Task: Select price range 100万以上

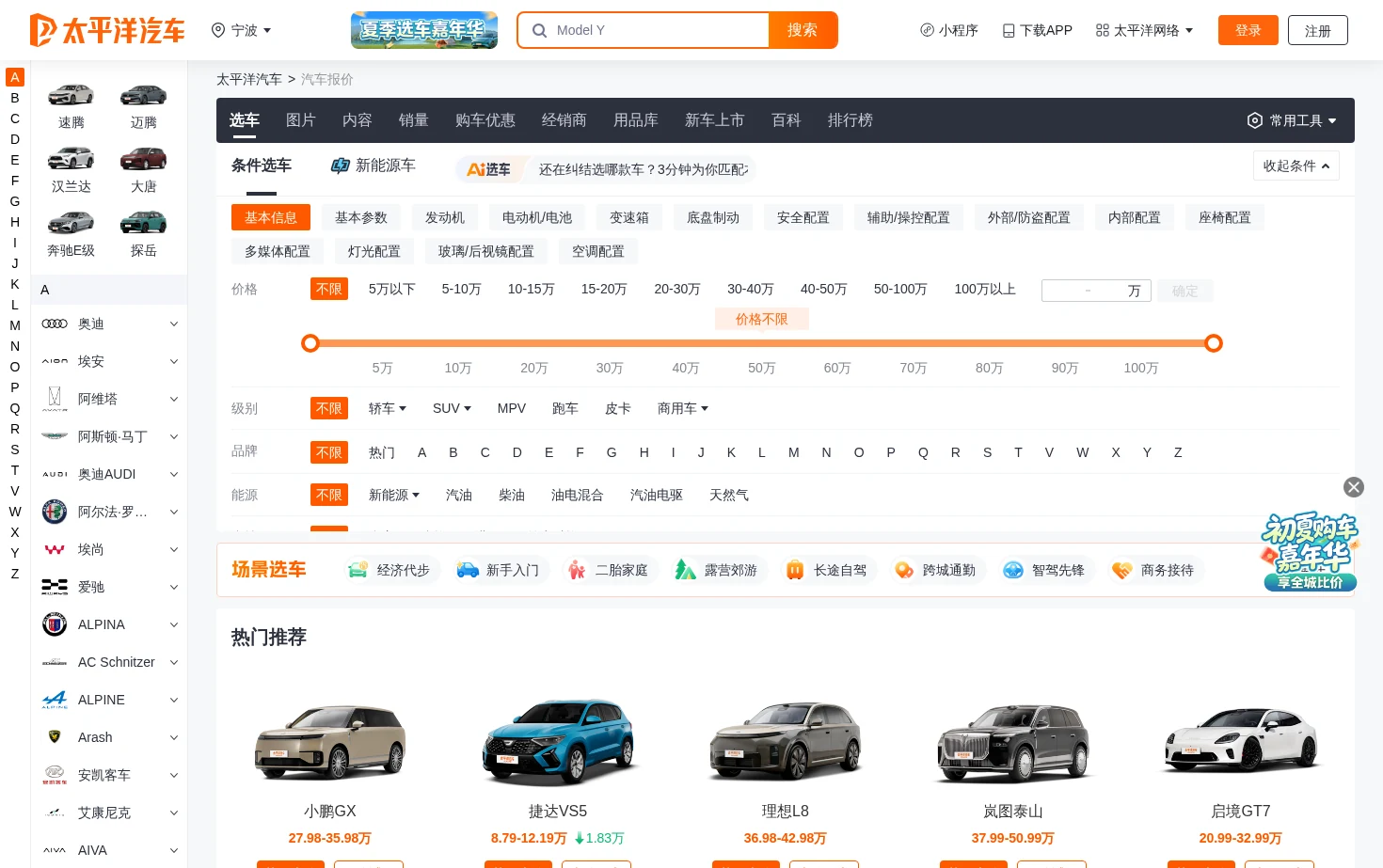Action: pyautogui.click(x=985, y=289)
